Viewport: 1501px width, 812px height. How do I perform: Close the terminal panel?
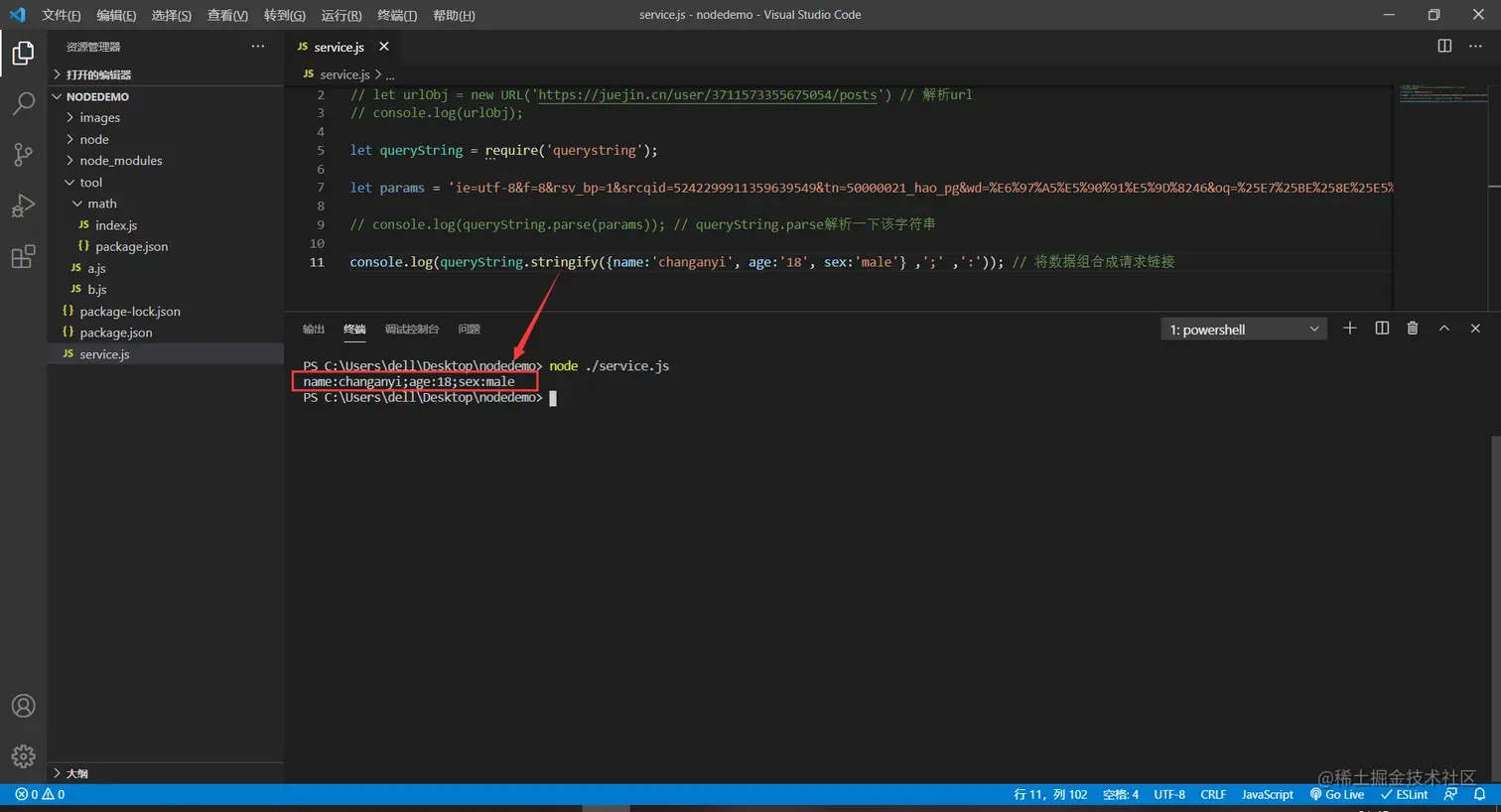pyautogui.click(x=1475, y=329)
